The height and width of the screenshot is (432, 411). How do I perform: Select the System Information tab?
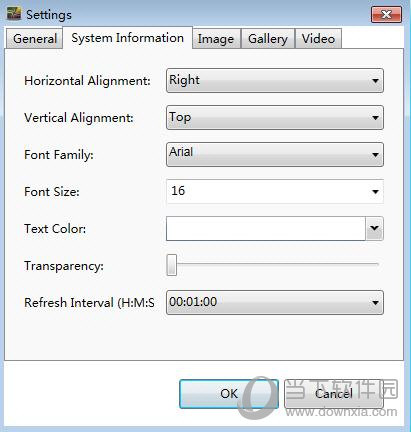tap(128, 38)
